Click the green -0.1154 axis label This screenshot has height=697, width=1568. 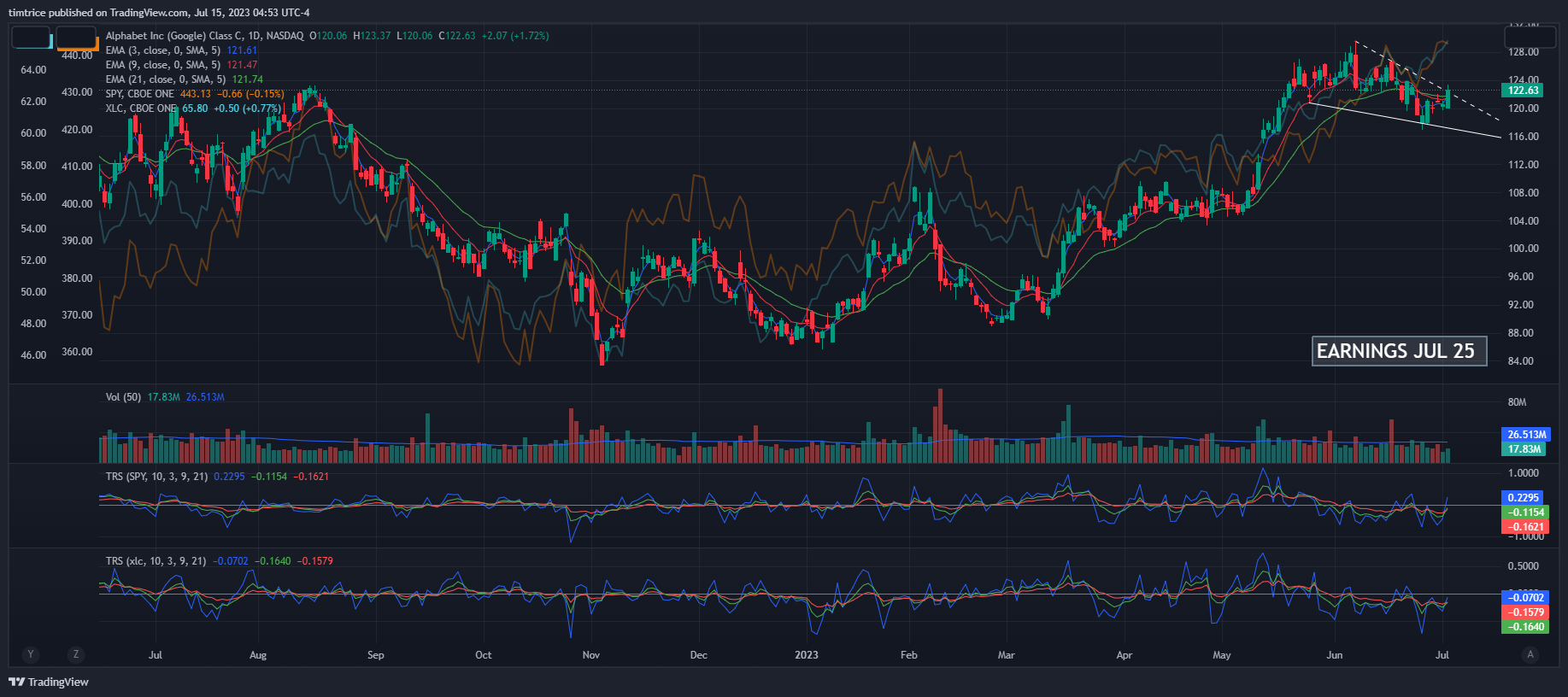click(1525, 512)
